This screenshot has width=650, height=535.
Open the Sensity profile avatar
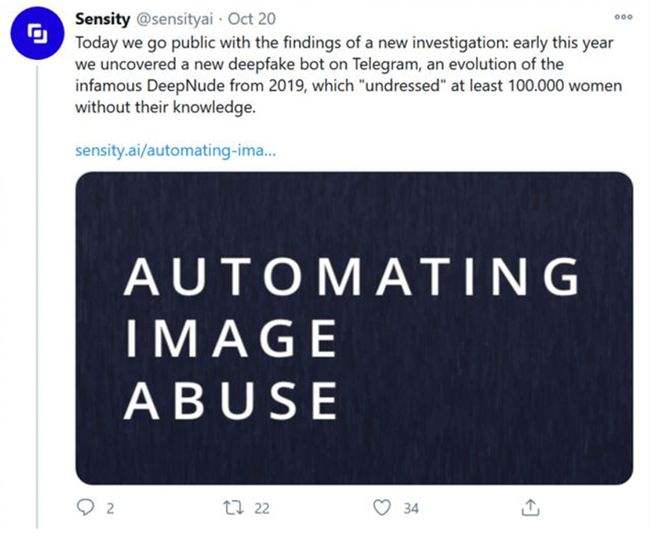point(37,33)
